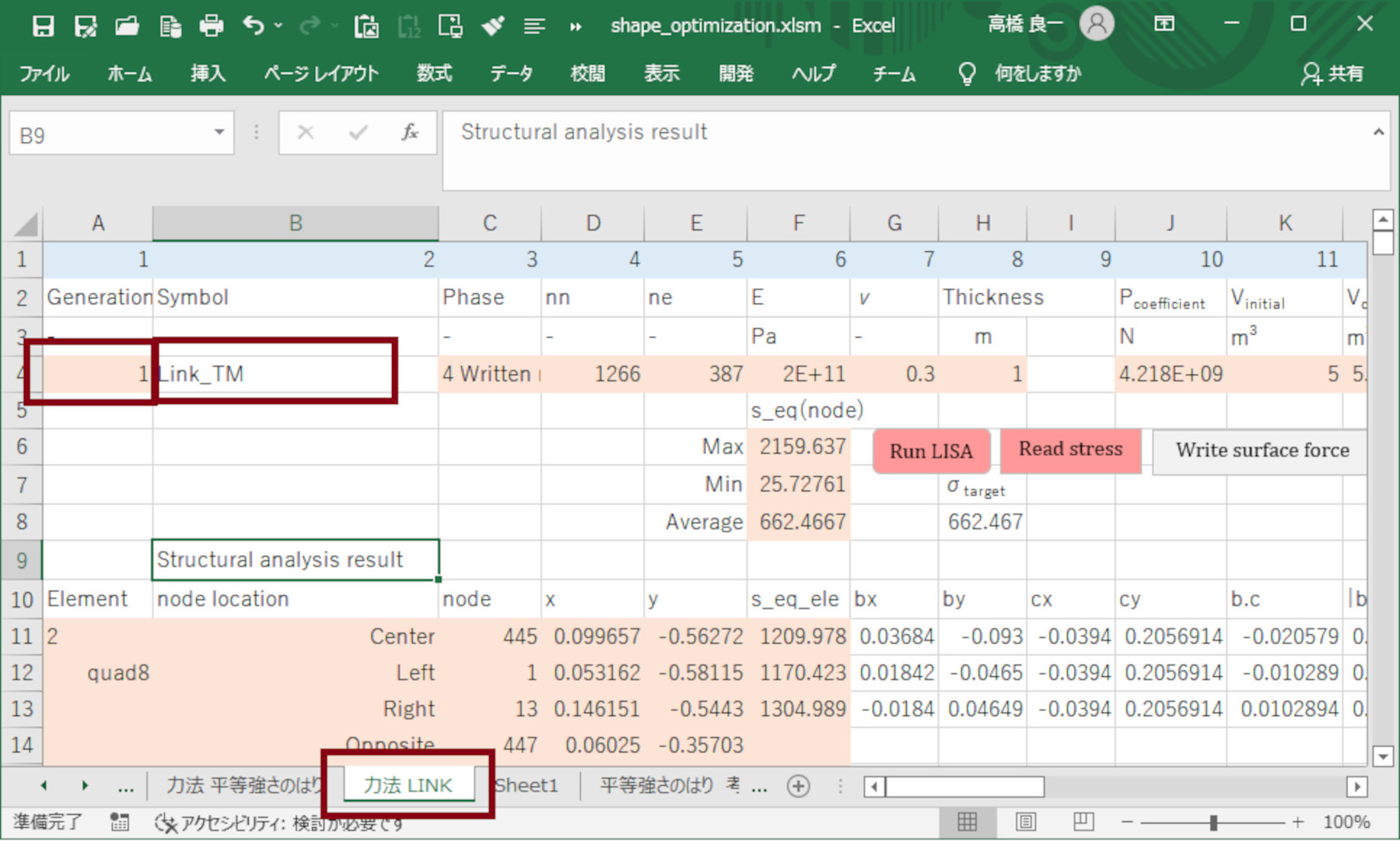1400x863 pixels.
Task: Click the New sheet plus icon
Action: (798, 786)
